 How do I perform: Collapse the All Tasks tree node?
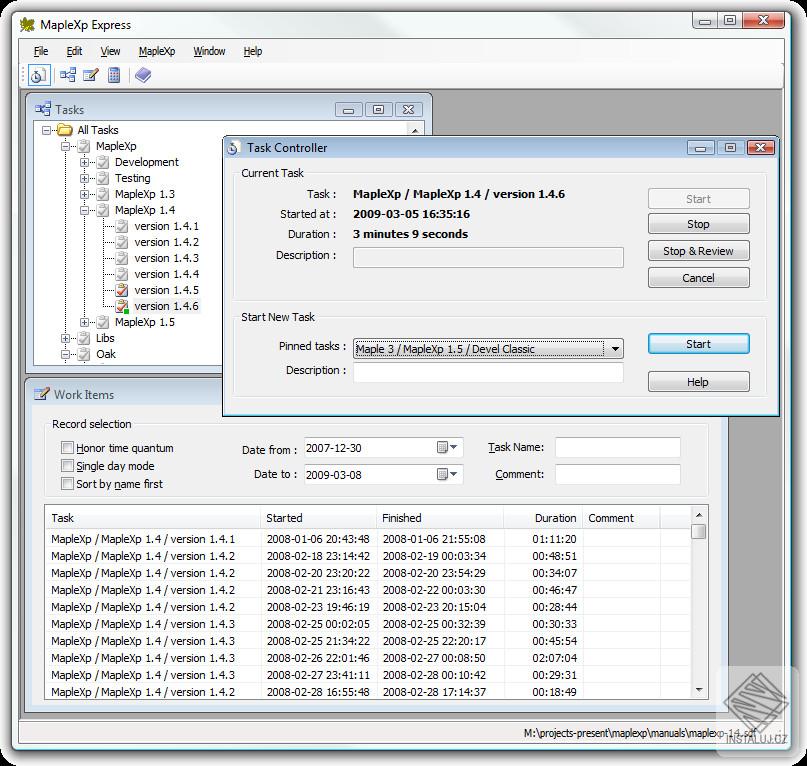(46, 130)
